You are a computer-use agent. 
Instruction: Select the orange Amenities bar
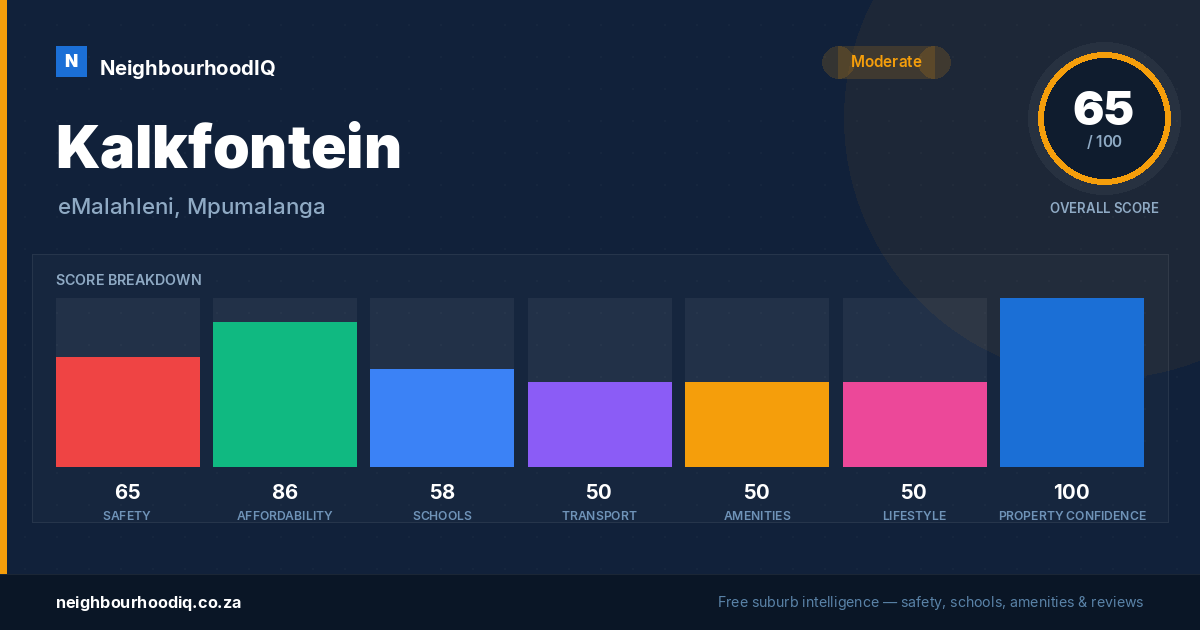point(757,424)
